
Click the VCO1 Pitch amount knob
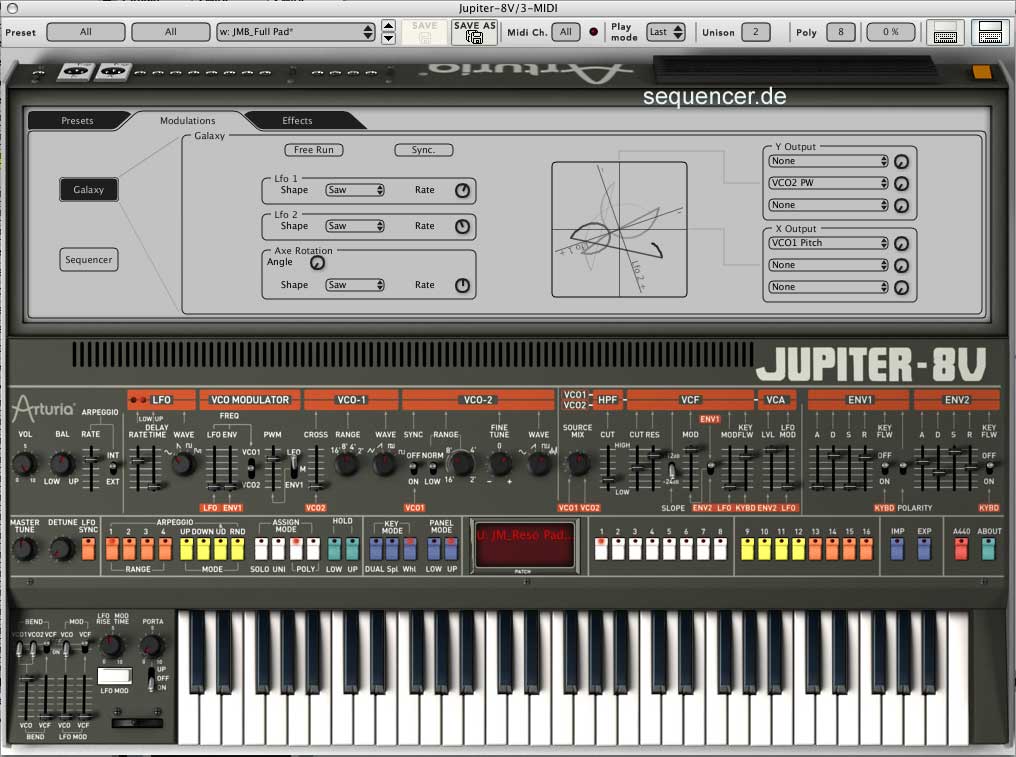point(901,244)
